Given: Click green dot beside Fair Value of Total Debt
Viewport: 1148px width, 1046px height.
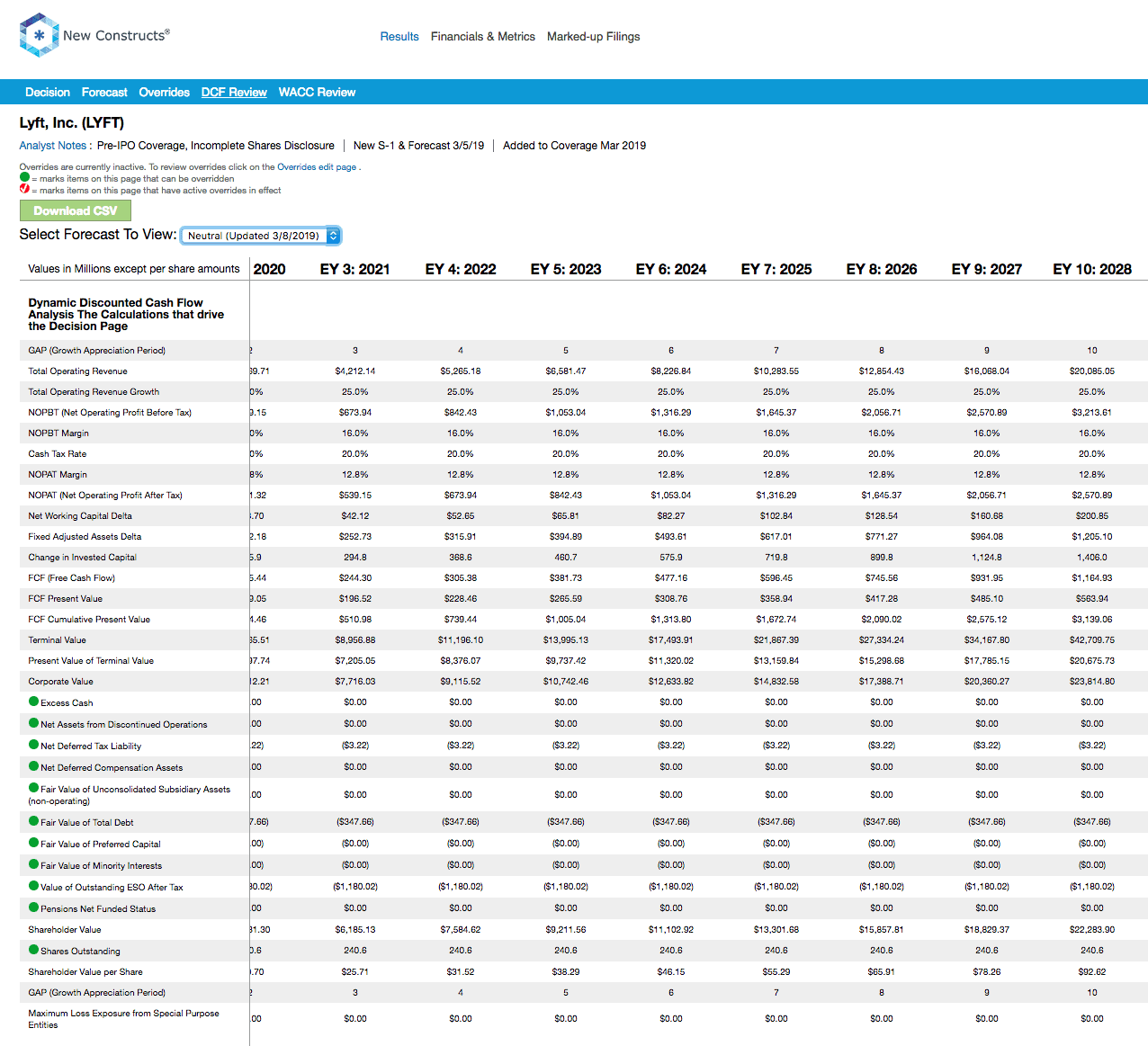Looking at the screenshot, I should pyautogui.click(x=34, y=821).
